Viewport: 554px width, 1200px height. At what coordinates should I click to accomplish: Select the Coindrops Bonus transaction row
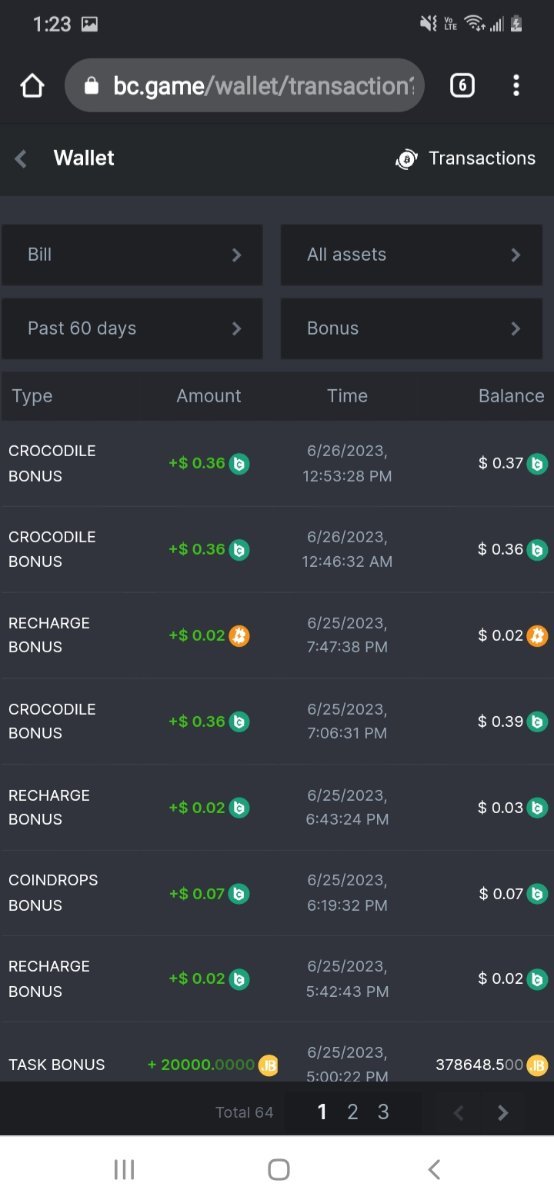(x=277, y=893)
